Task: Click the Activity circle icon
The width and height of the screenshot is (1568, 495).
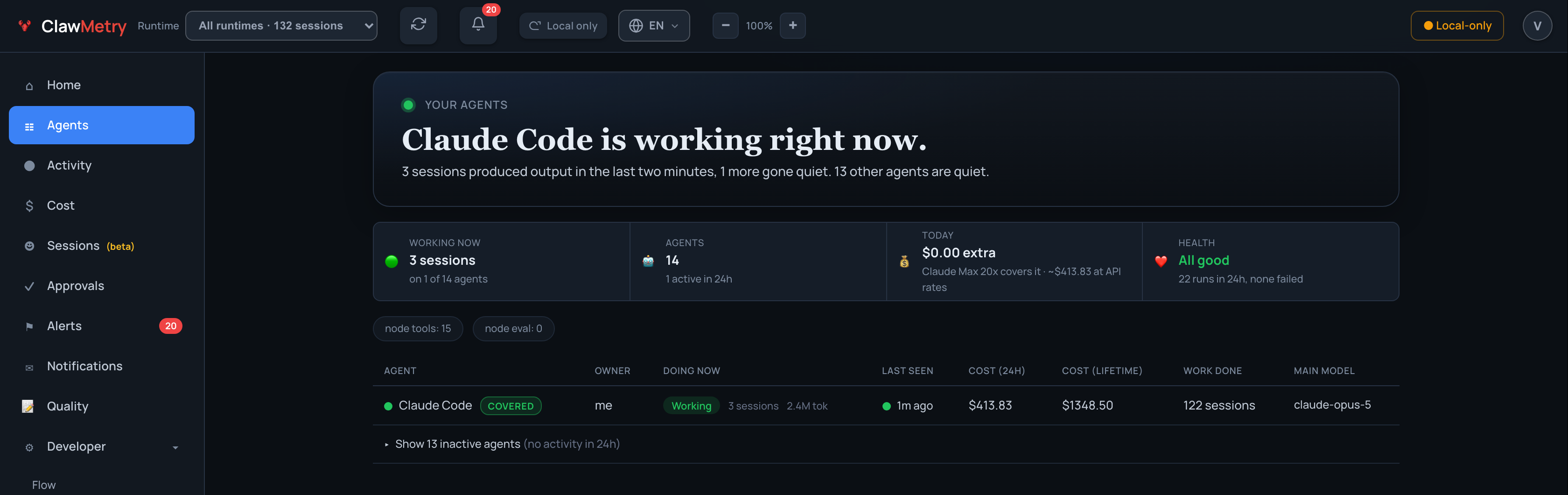Action: coord(29,166)
